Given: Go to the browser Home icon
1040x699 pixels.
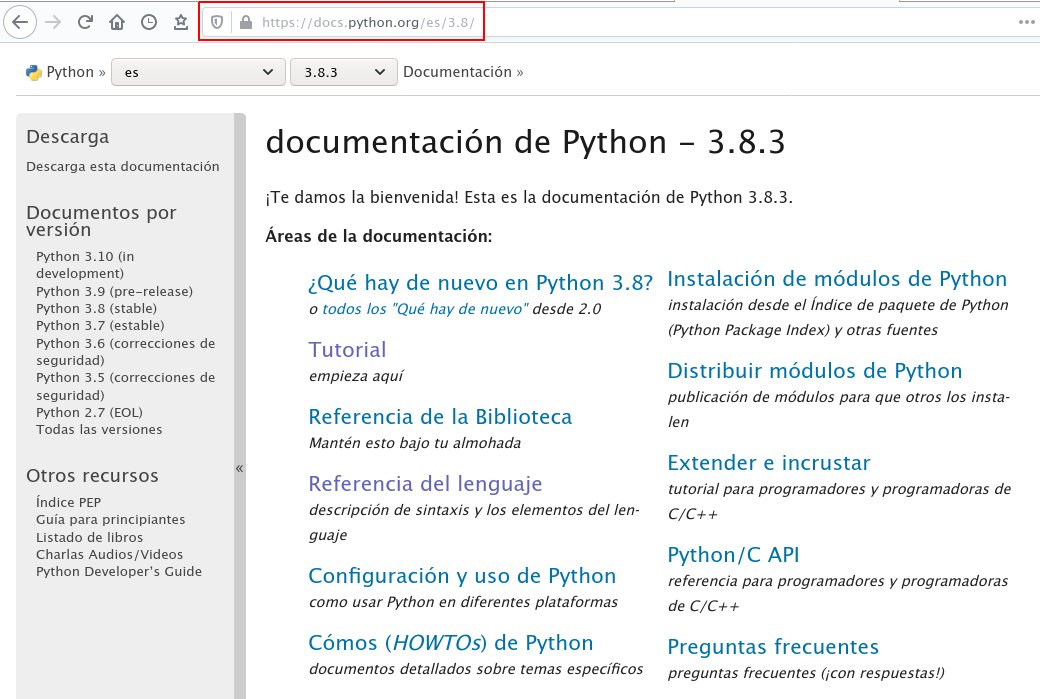Looking at the screenshot, I should (x=117, y=23).
